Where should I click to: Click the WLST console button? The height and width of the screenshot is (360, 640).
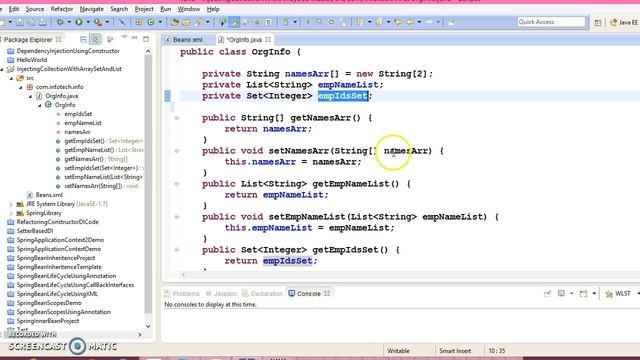pos(618,293)
